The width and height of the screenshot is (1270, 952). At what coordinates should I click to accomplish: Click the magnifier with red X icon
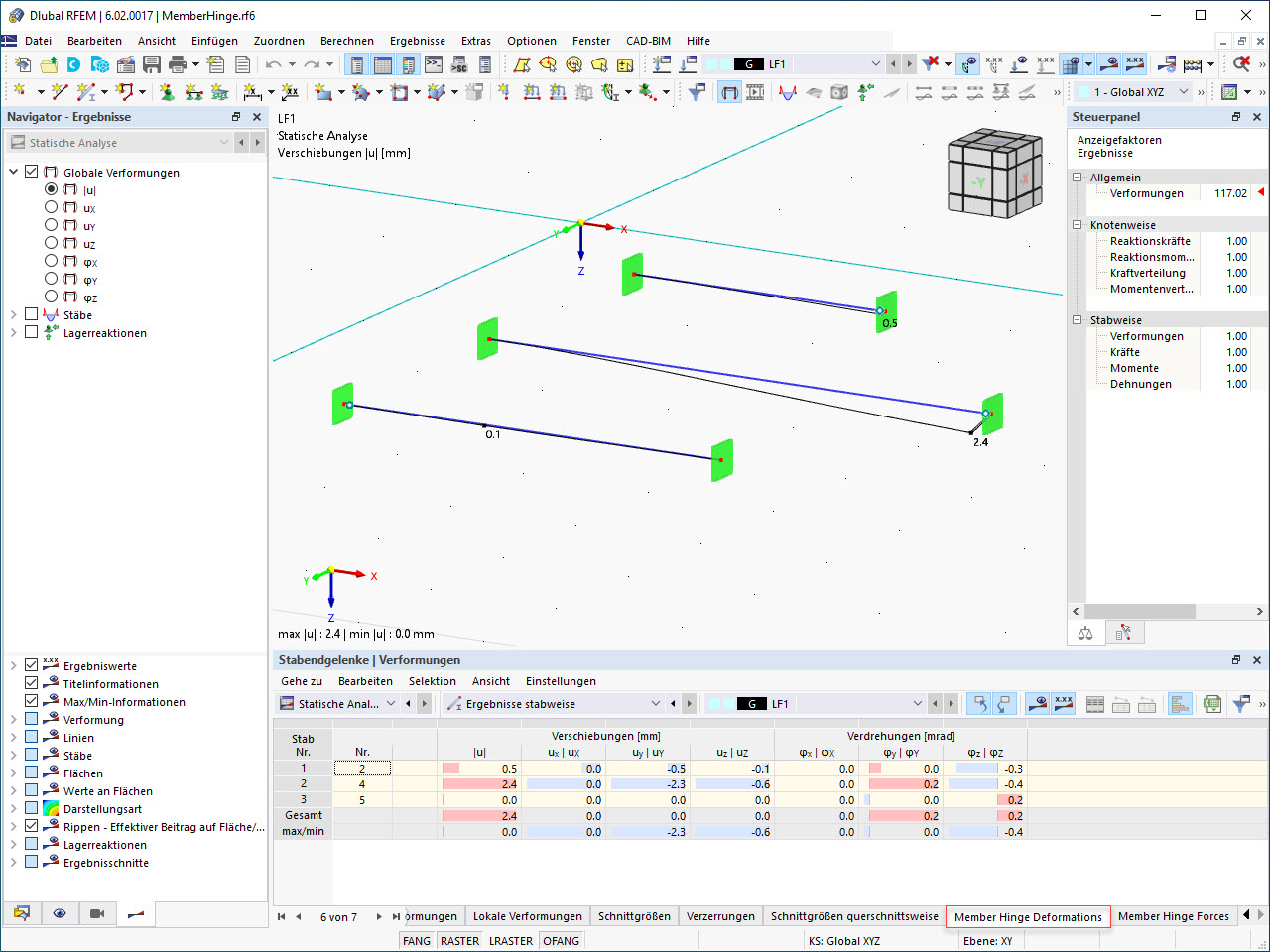click(x=1241, y=64)
